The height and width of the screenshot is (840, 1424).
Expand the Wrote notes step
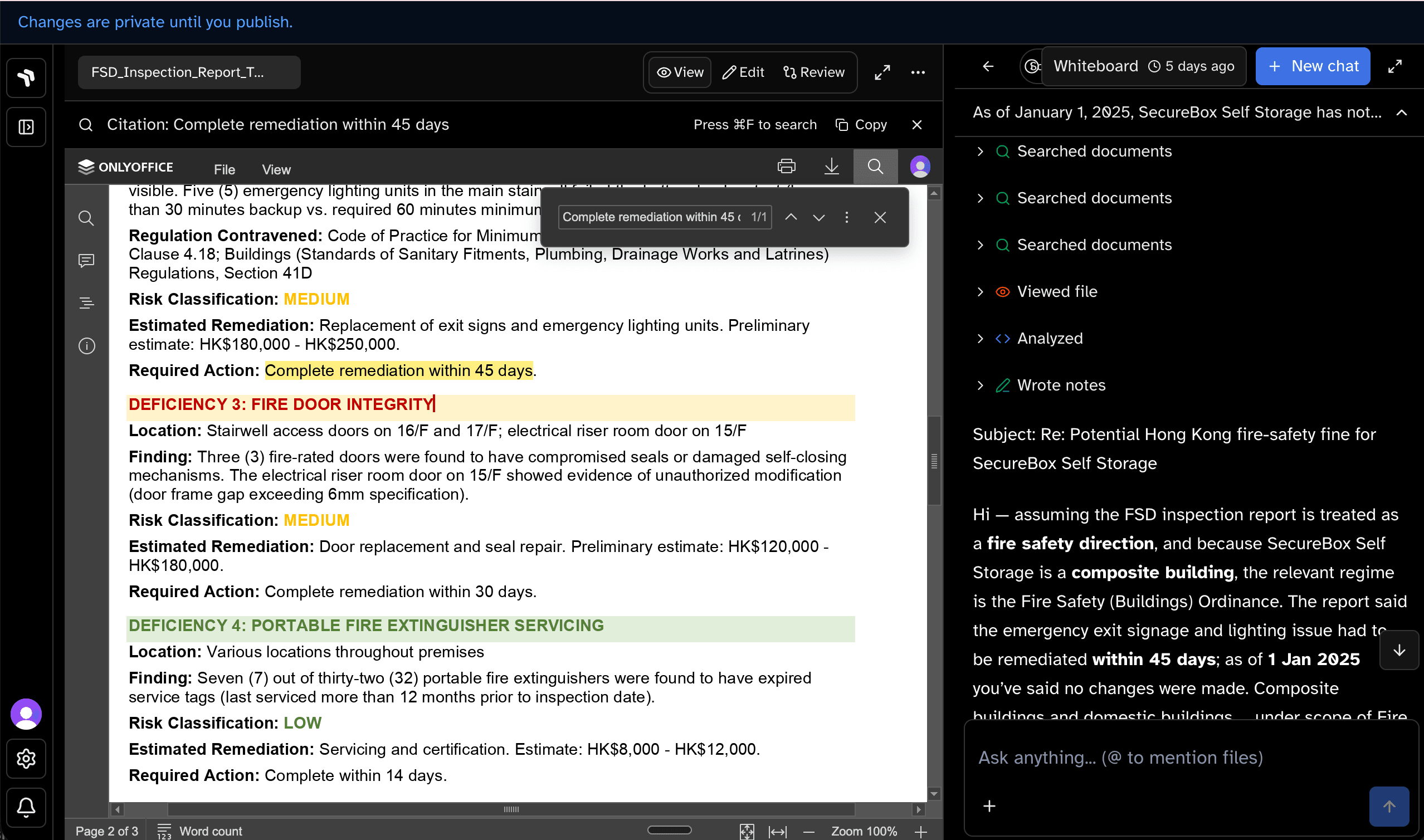pyautogui.click(x=981, y=385)
